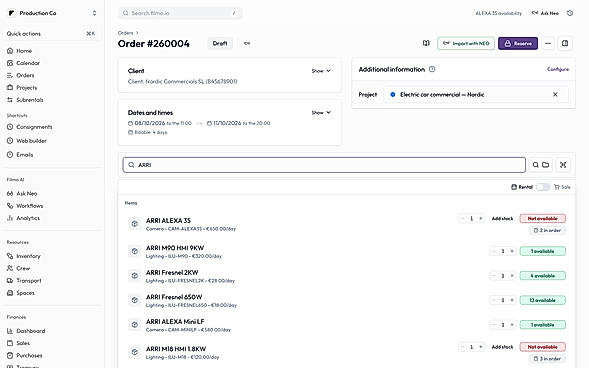Open the folder browse icon

545,165
